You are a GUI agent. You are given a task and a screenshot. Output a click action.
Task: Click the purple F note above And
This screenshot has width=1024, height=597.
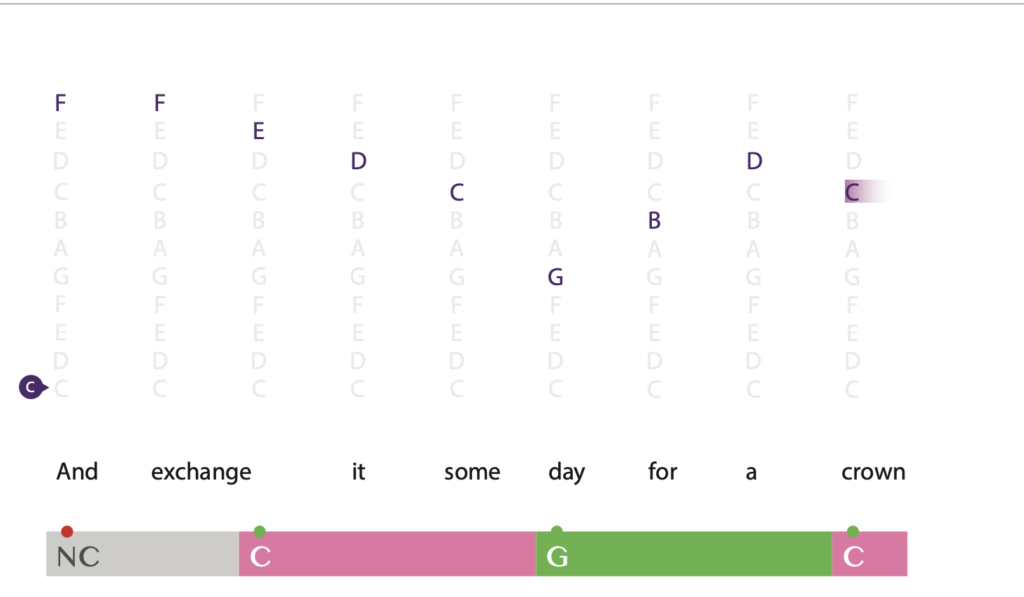60,103
